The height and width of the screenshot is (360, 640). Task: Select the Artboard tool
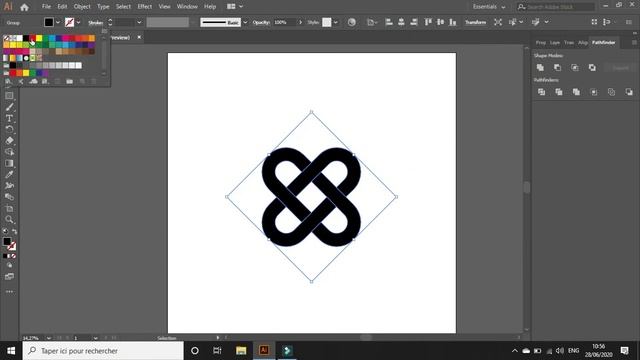click(x=9, y=209)
